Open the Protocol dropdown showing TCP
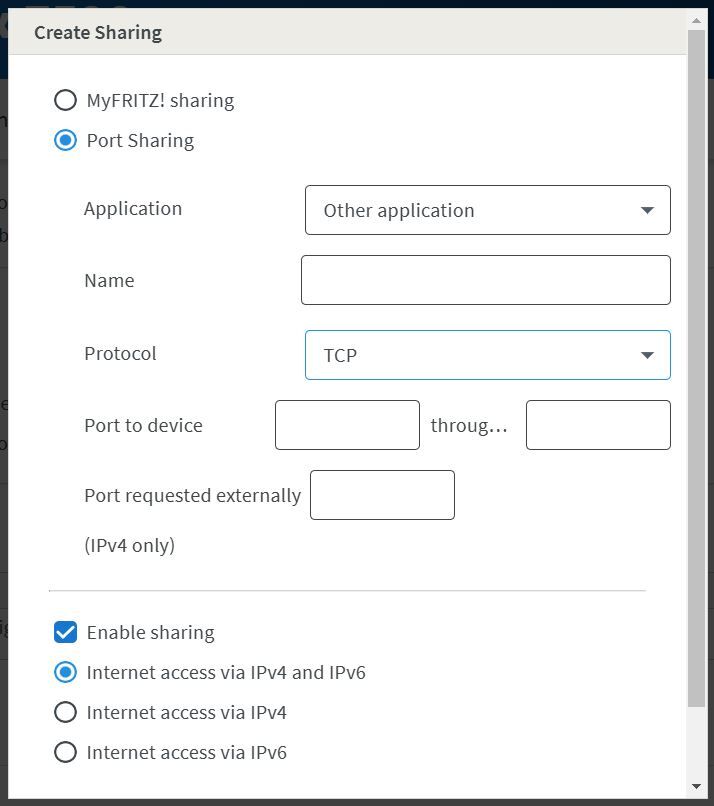This screenshot has width=714, height=806. [x=487, y=355]
